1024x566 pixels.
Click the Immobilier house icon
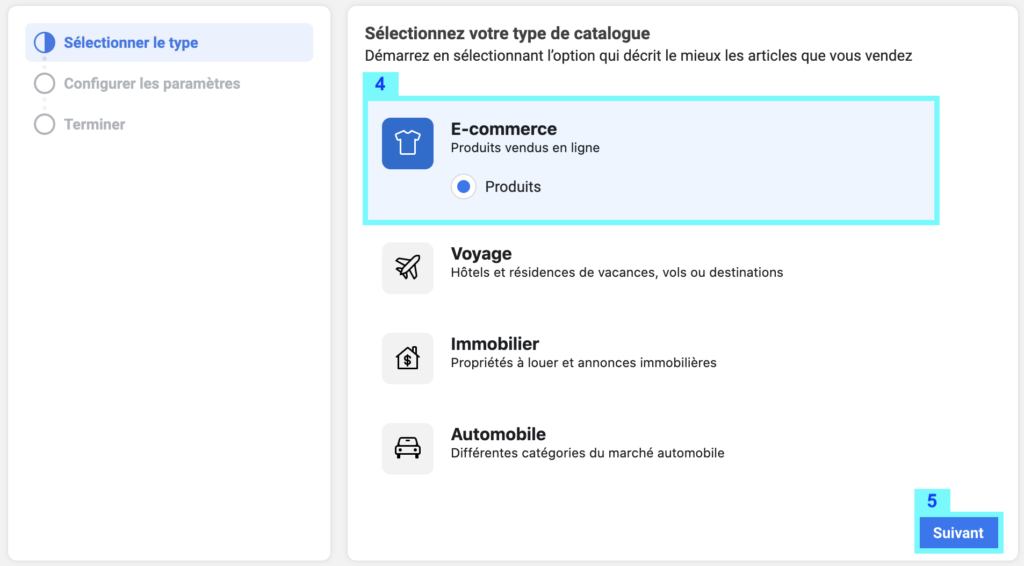(x=408, y=358)
